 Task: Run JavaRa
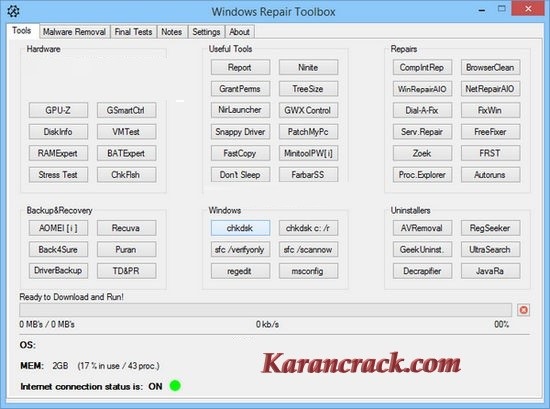coord(490,271)
